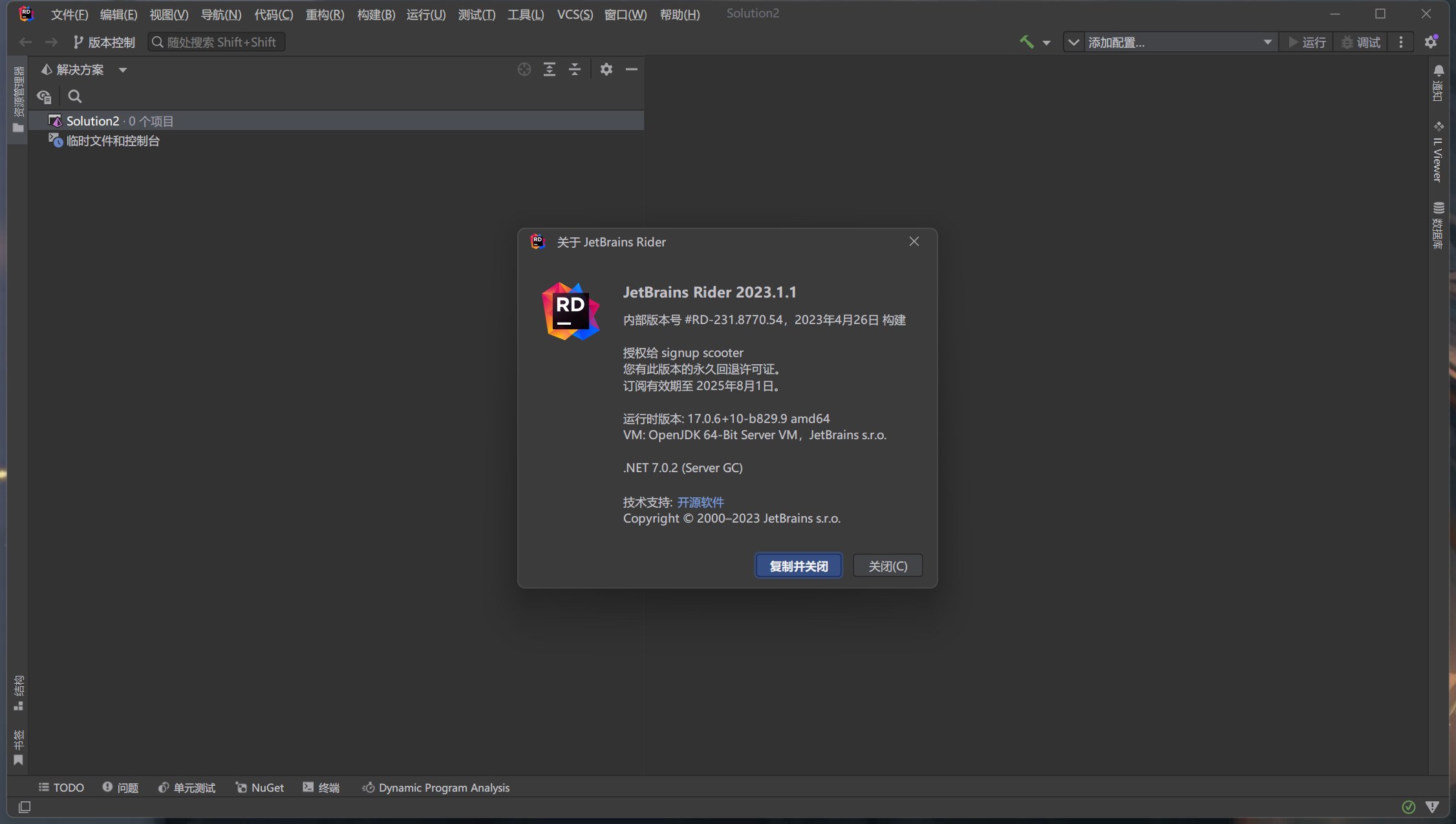Open the 添加配置 run configuration dropdown

[x=1180, y=42]
